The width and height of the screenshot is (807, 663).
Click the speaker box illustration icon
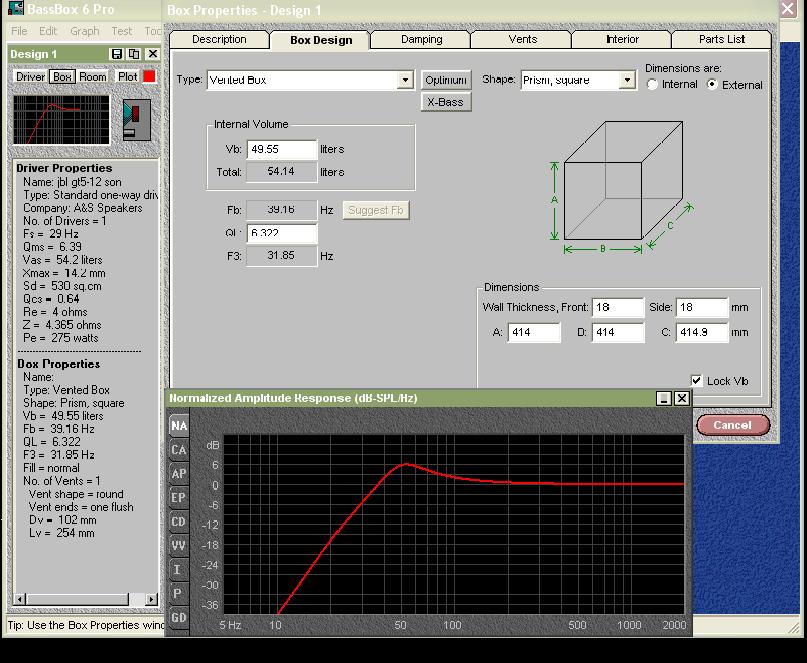(x=135, y=119)
